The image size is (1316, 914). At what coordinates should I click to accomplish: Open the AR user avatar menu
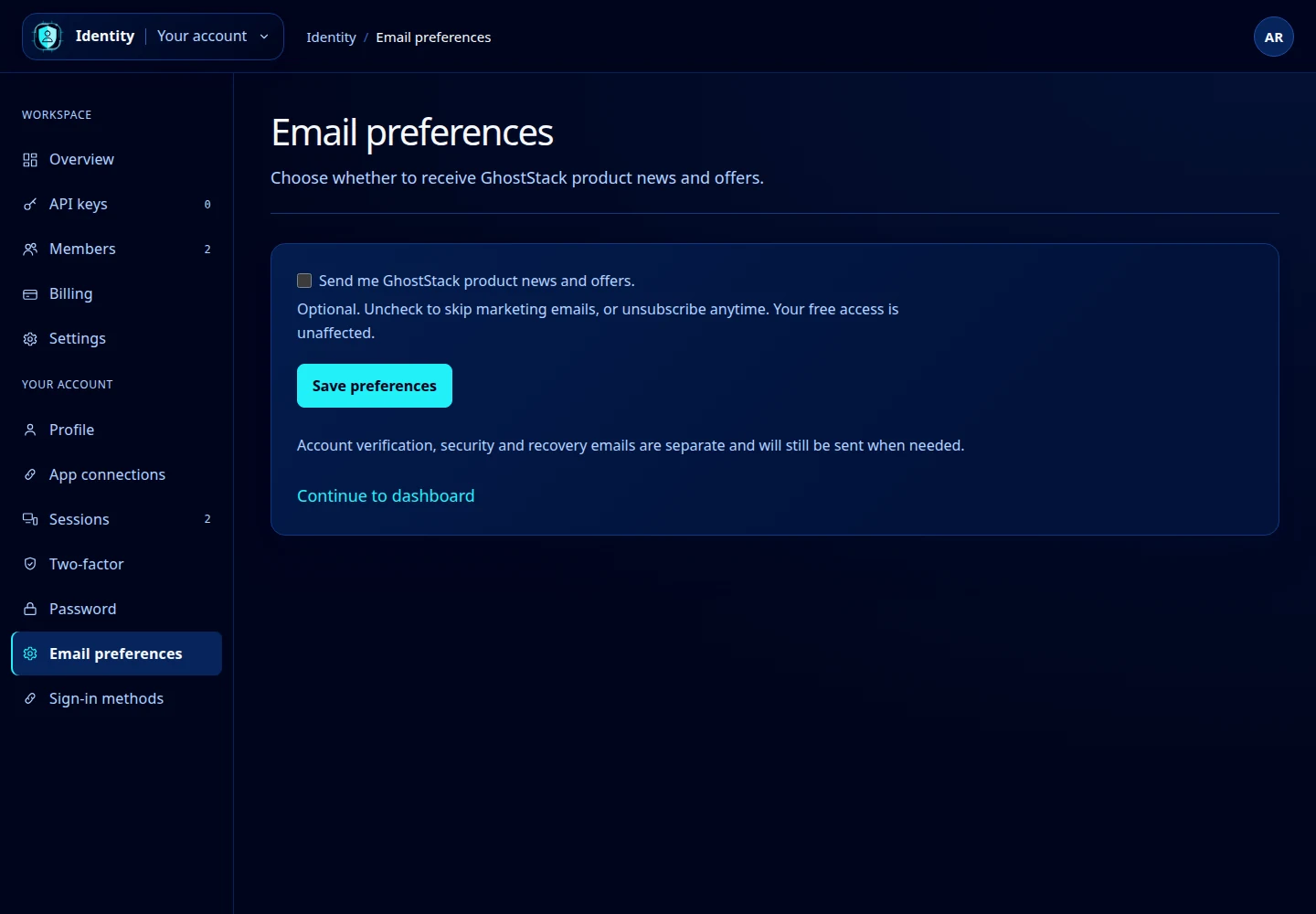(x=1274, y=37)
